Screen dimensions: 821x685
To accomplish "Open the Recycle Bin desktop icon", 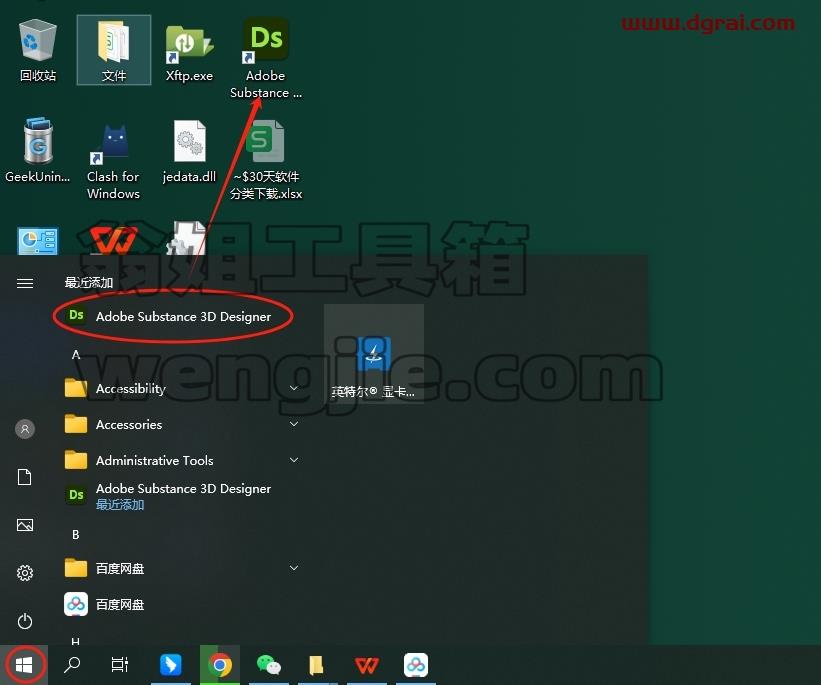I will click(38, 50).
